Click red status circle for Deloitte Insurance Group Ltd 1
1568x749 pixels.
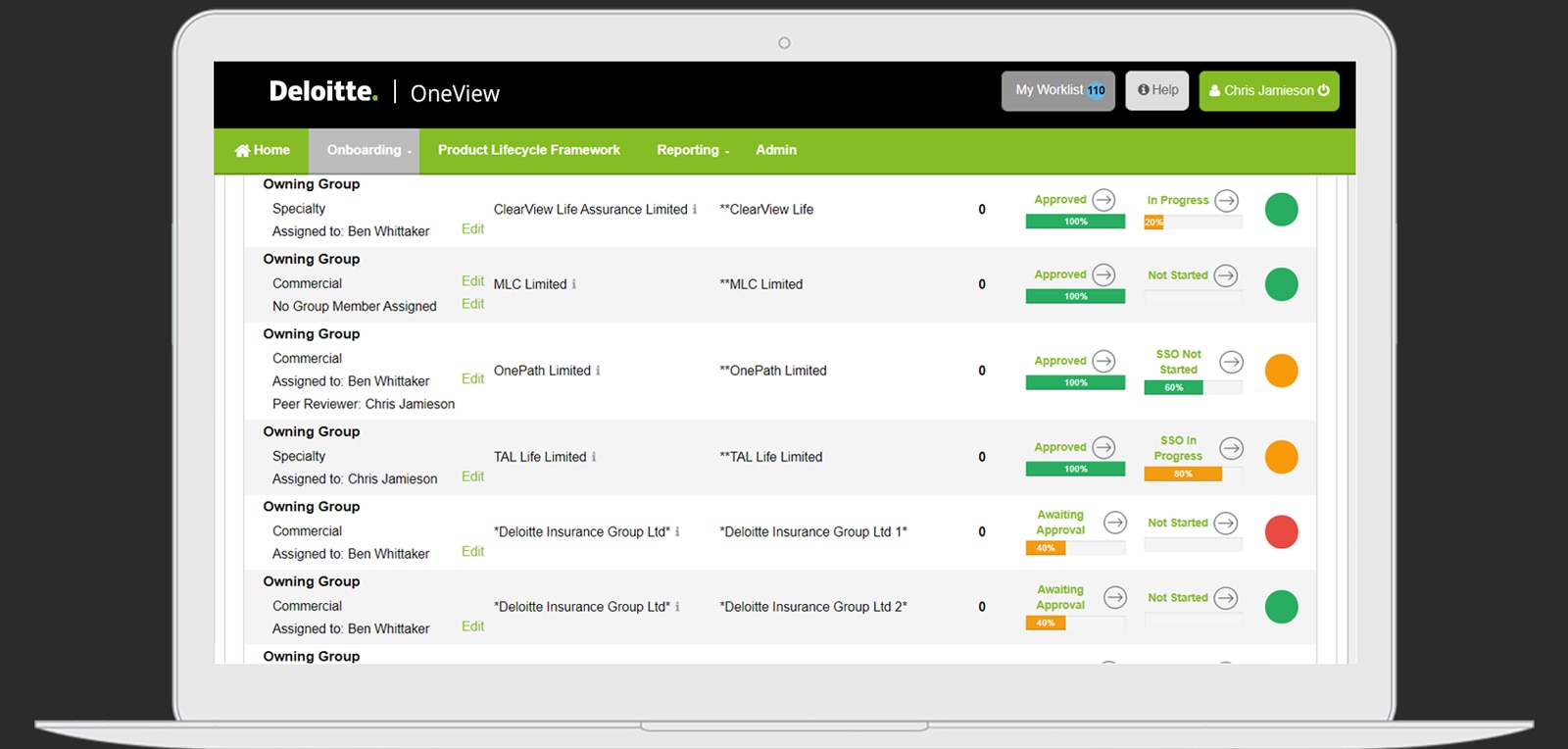(x=1282, y=531)
